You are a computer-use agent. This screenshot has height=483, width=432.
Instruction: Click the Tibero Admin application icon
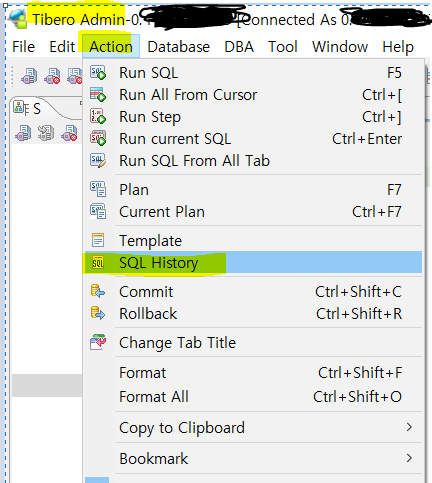click(18, 19)
